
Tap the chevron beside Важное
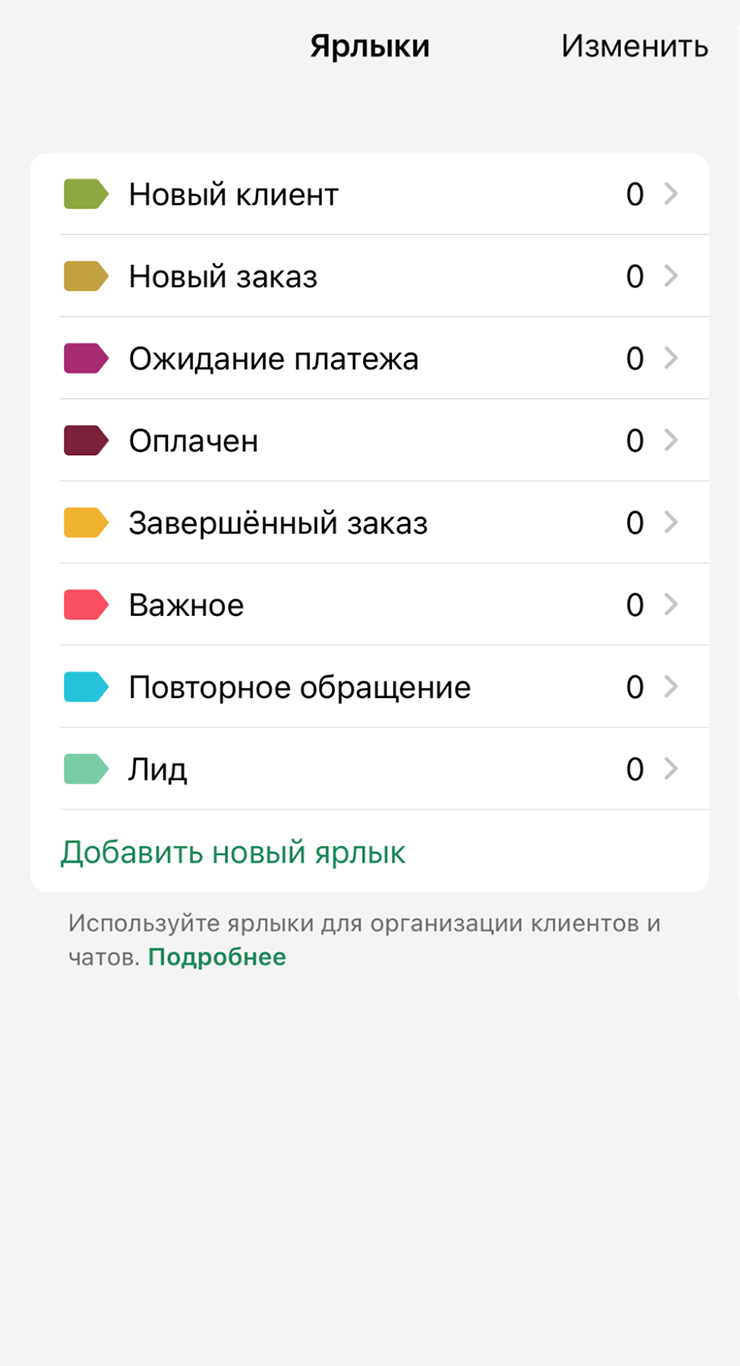click(671, 604)
